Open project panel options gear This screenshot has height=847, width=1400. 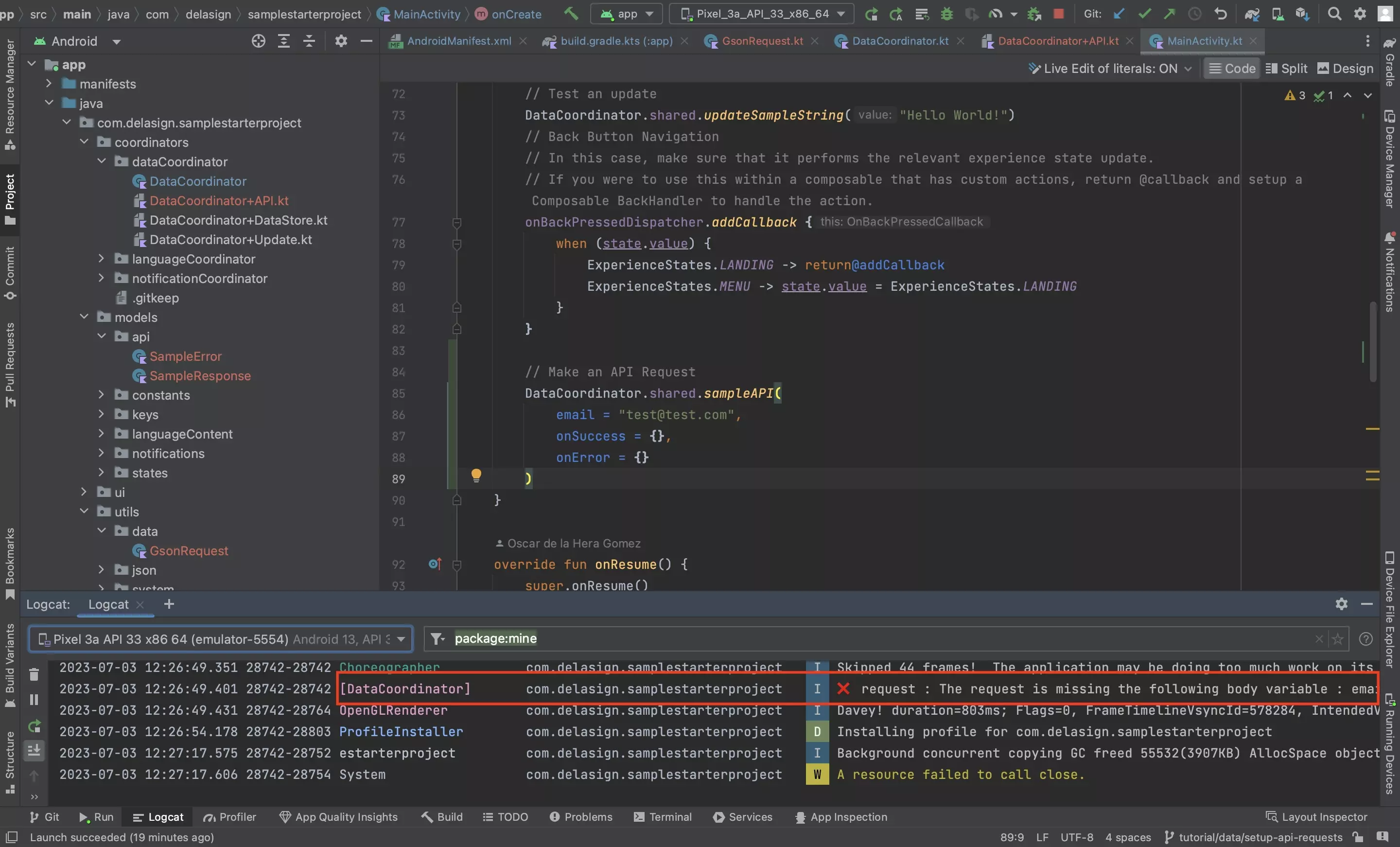(341, 41)
